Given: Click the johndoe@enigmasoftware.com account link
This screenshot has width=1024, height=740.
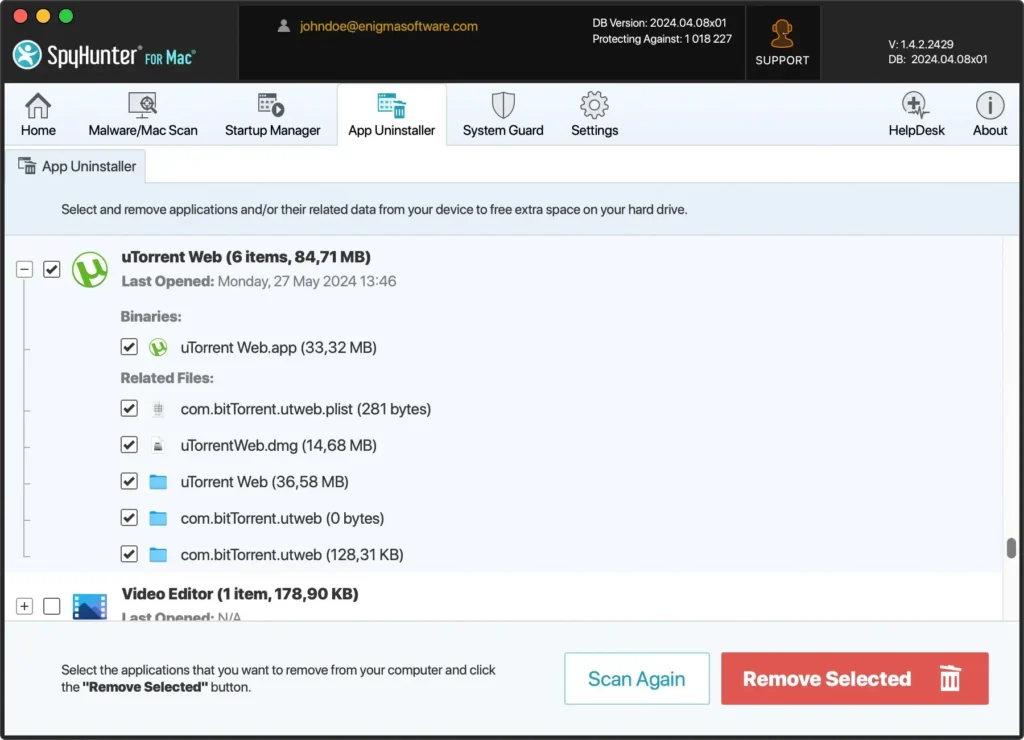Looking at the screenshot, I should point(389,26).
